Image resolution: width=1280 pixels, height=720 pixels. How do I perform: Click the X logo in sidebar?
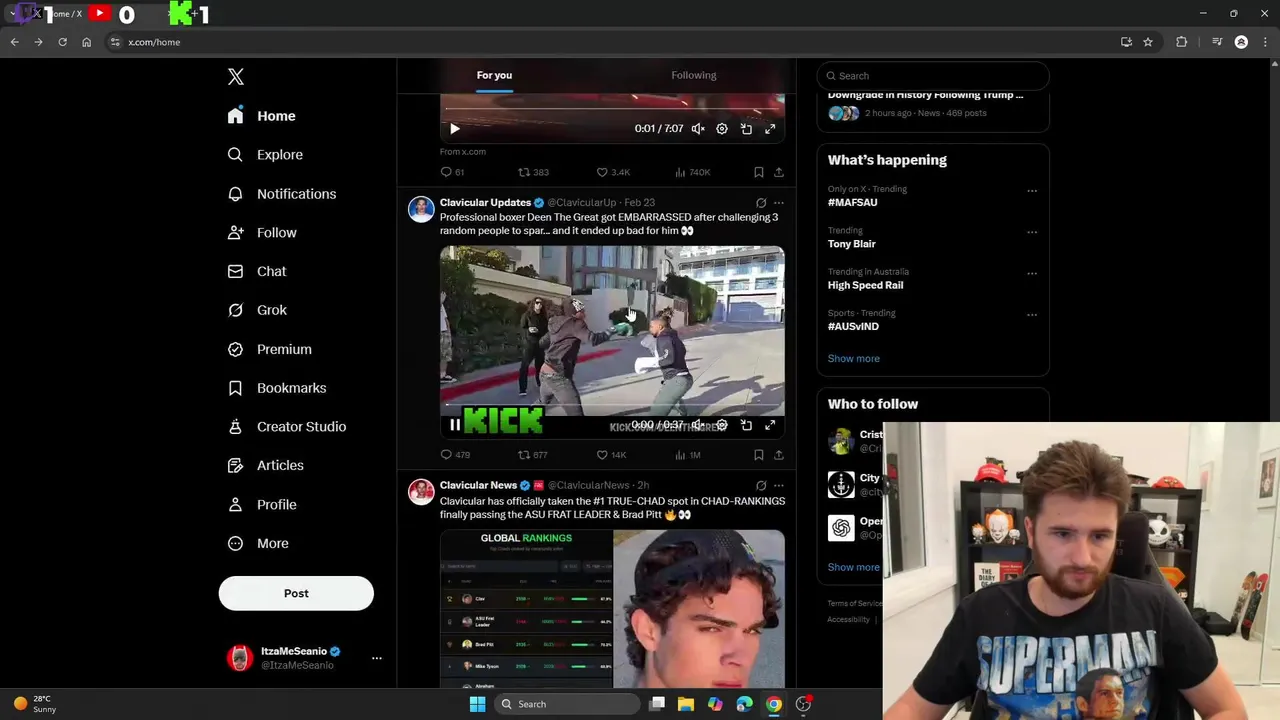click(235, 77)
